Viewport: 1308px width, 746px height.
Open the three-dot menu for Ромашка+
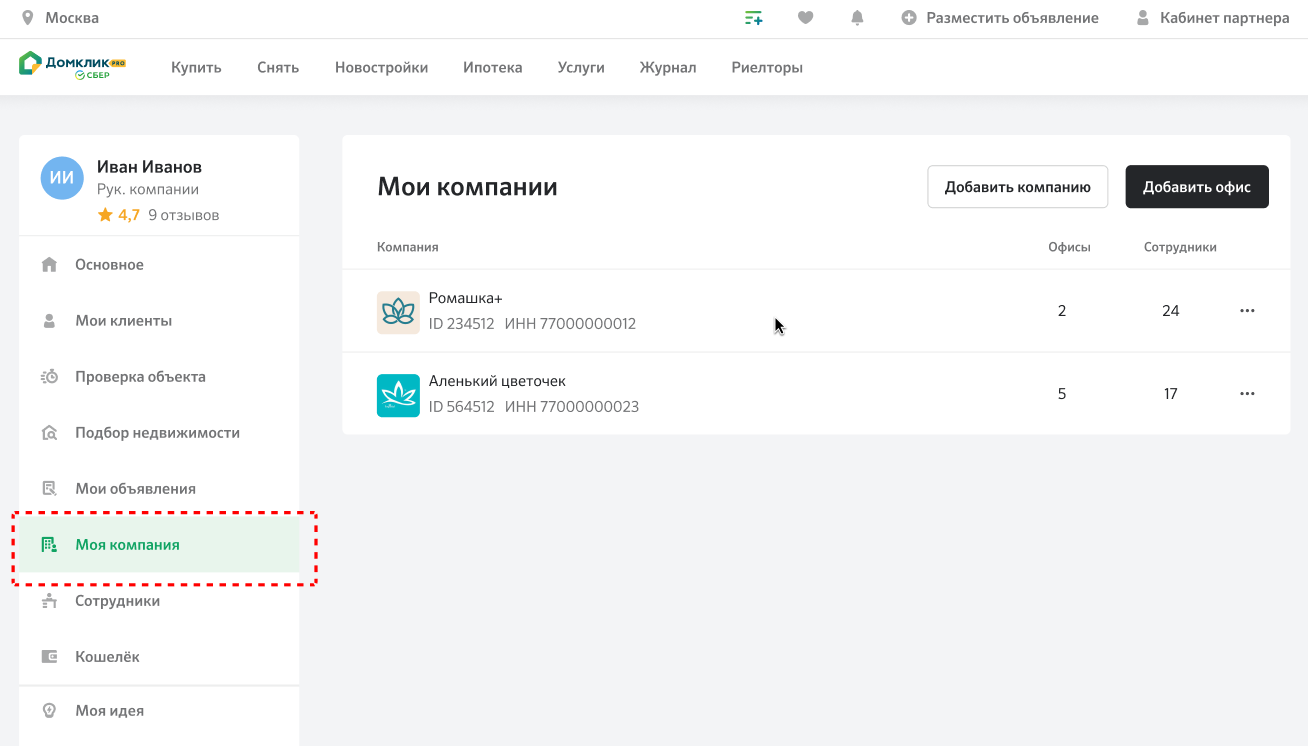[1247, 311]
